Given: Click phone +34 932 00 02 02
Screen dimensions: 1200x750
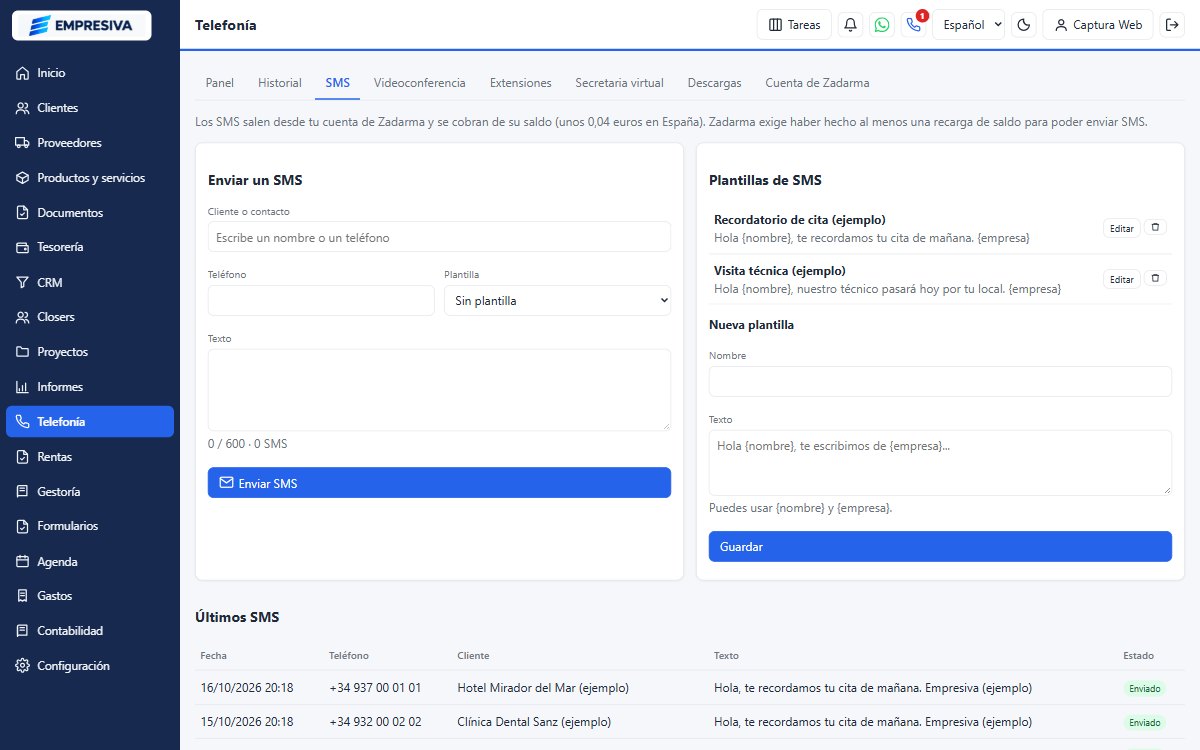Looking at the screenshot, I should 375,722.
